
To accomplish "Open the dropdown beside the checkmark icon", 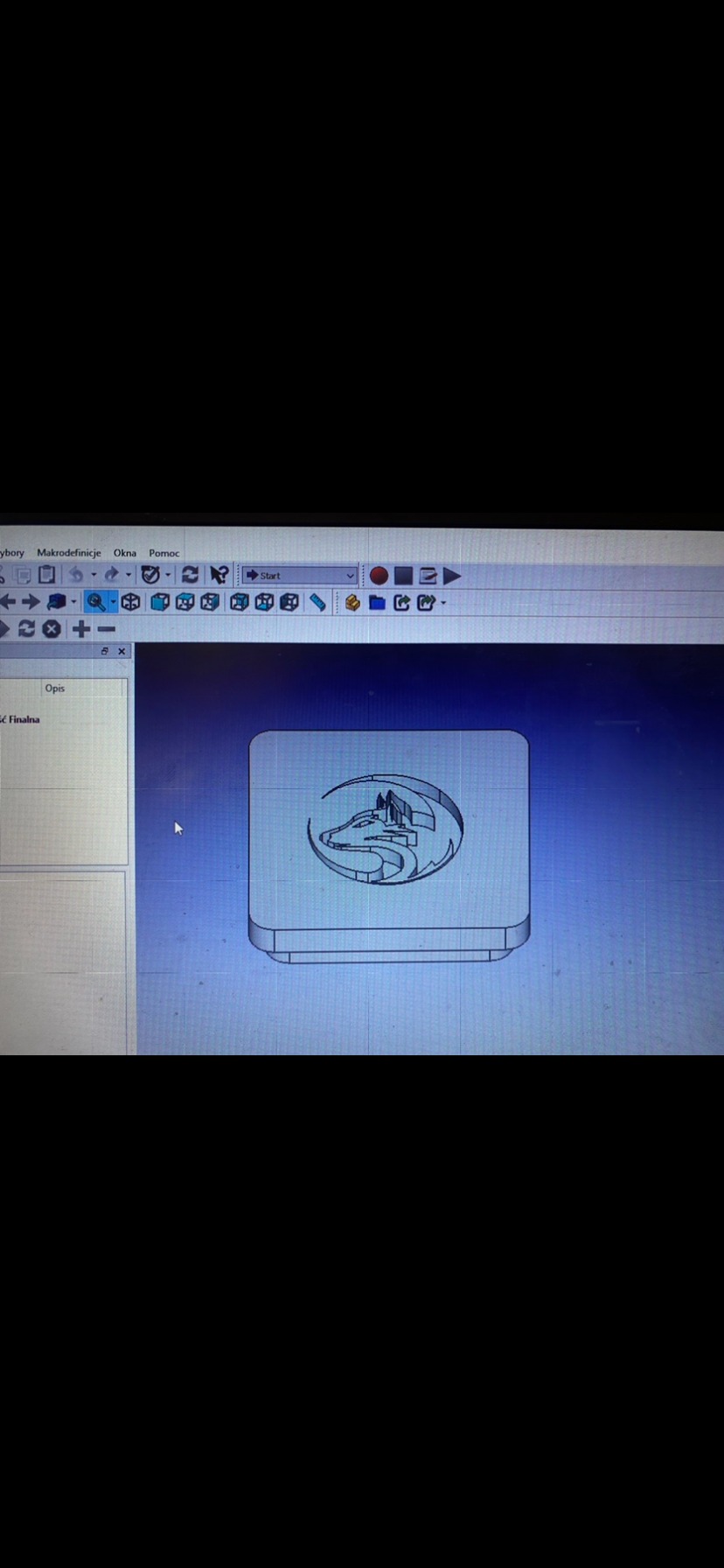I will [167, 576].
